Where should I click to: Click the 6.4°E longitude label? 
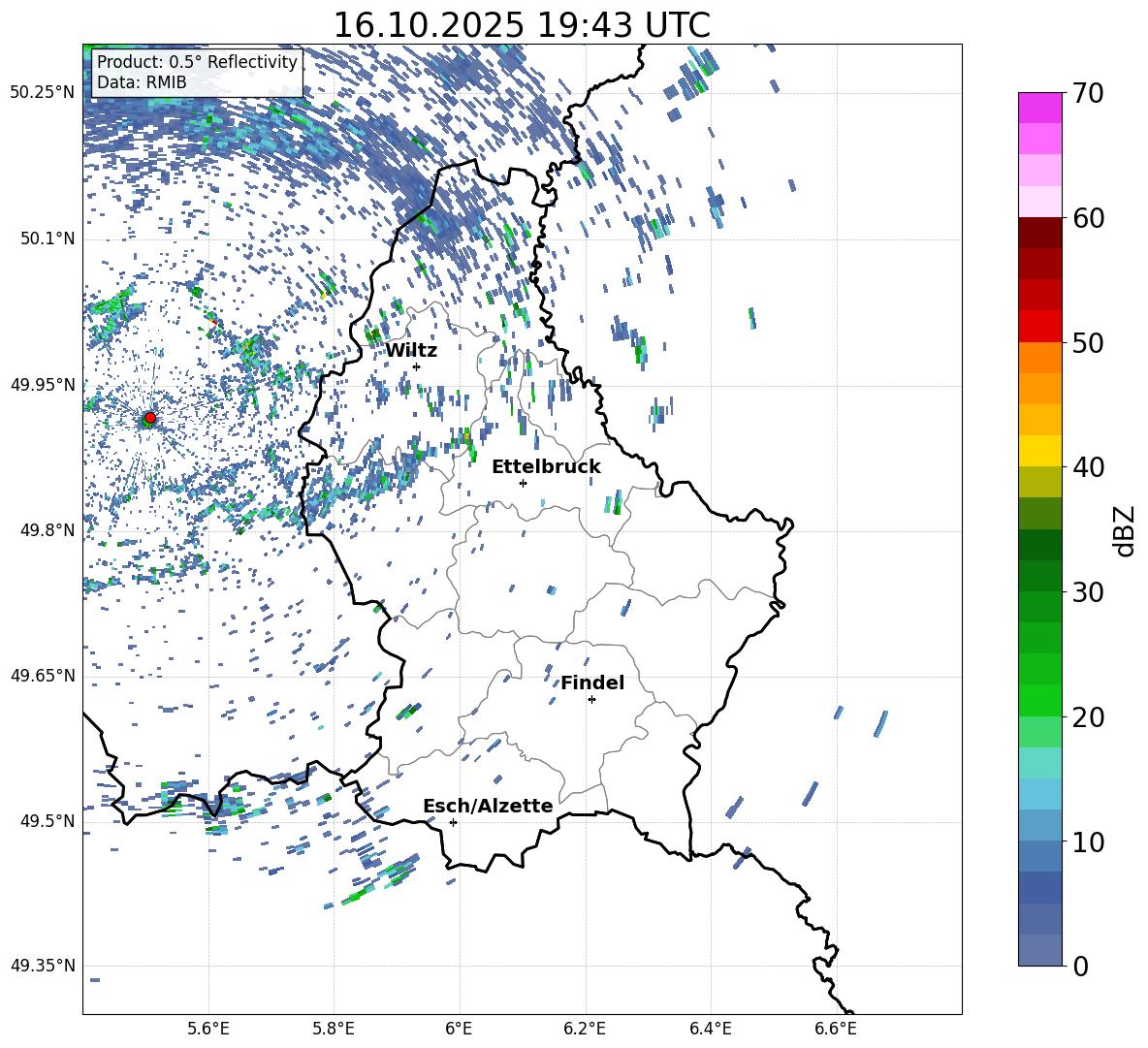click(710, 1029)
